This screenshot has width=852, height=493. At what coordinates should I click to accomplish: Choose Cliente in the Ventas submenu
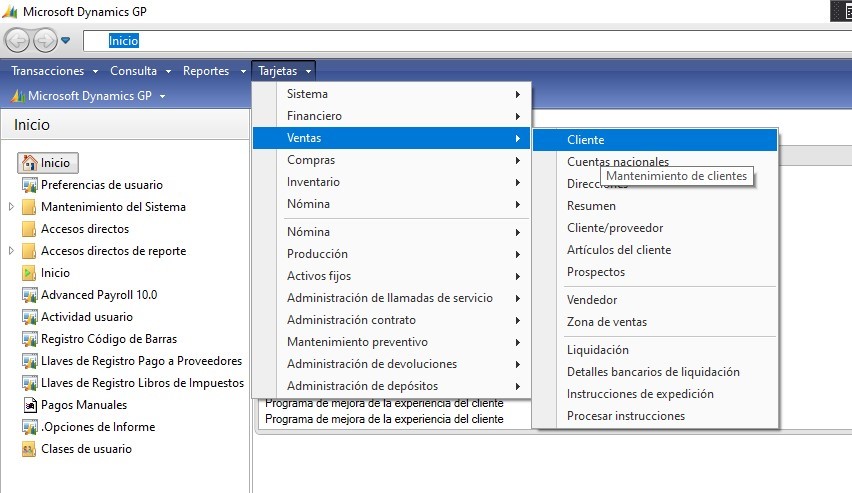pos(655,140)
